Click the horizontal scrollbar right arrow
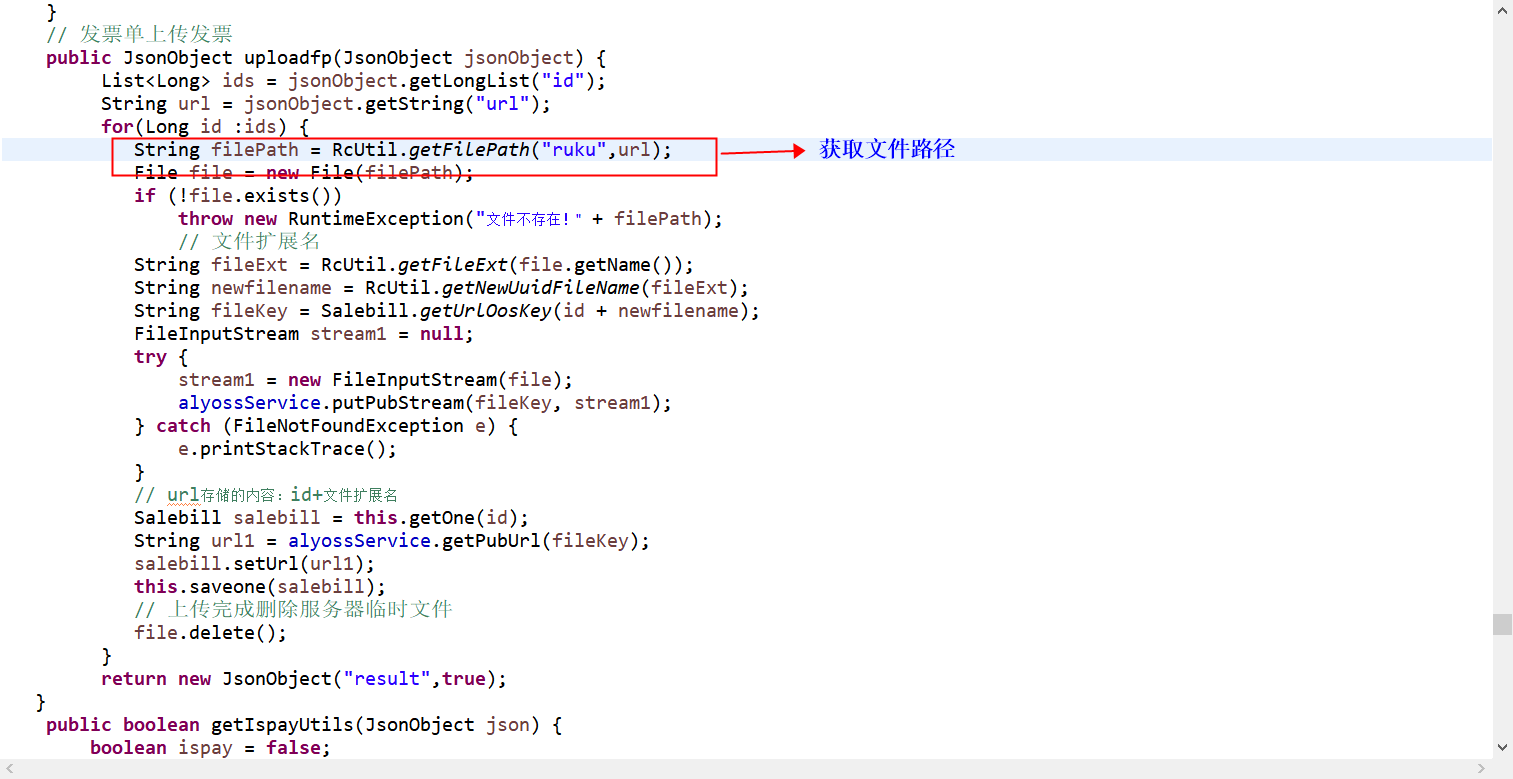Image resolution: width=1513 pixels, height=779 pixels. pos(1482,768)
